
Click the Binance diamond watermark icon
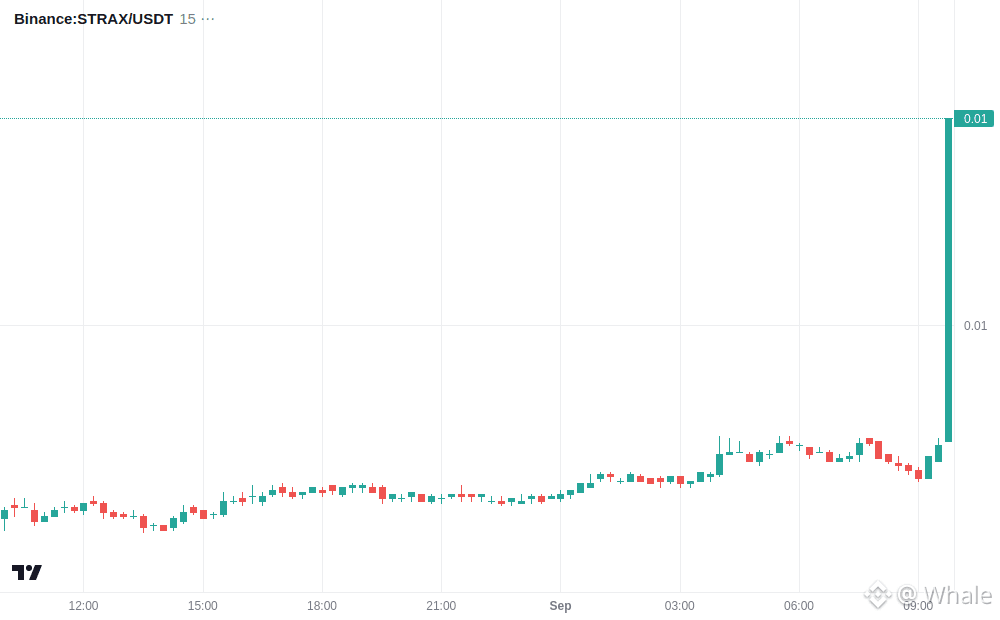click(878, 594)
